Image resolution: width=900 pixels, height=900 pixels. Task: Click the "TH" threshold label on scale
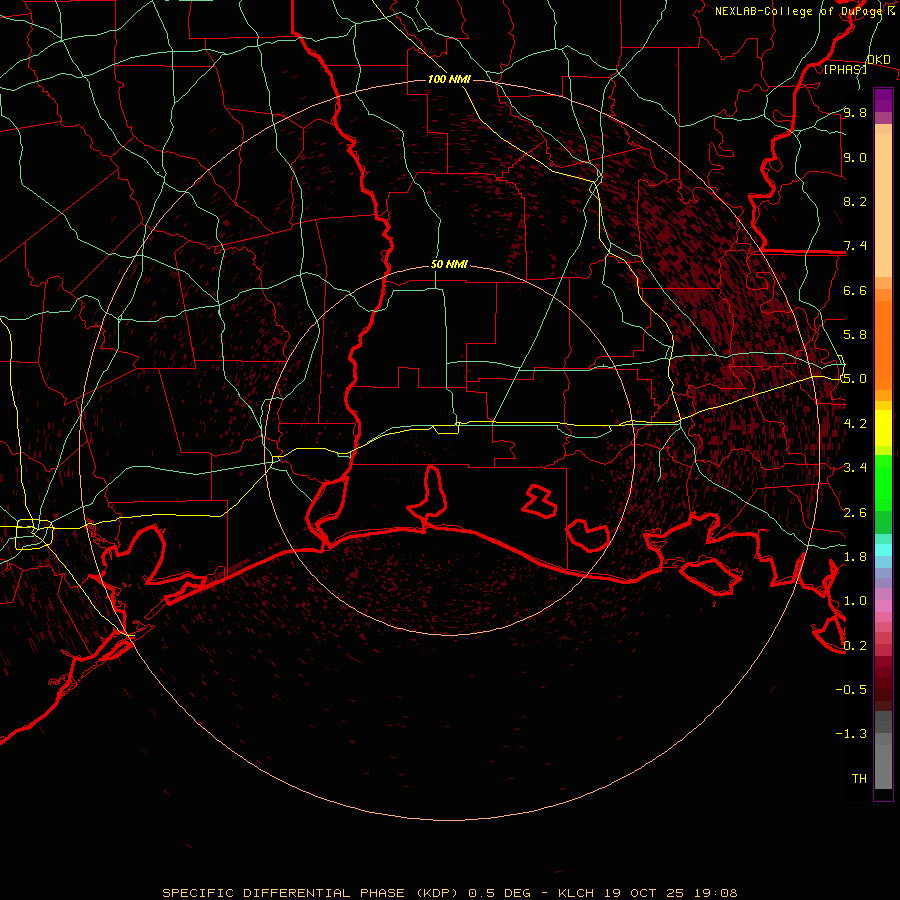(859, 779)
